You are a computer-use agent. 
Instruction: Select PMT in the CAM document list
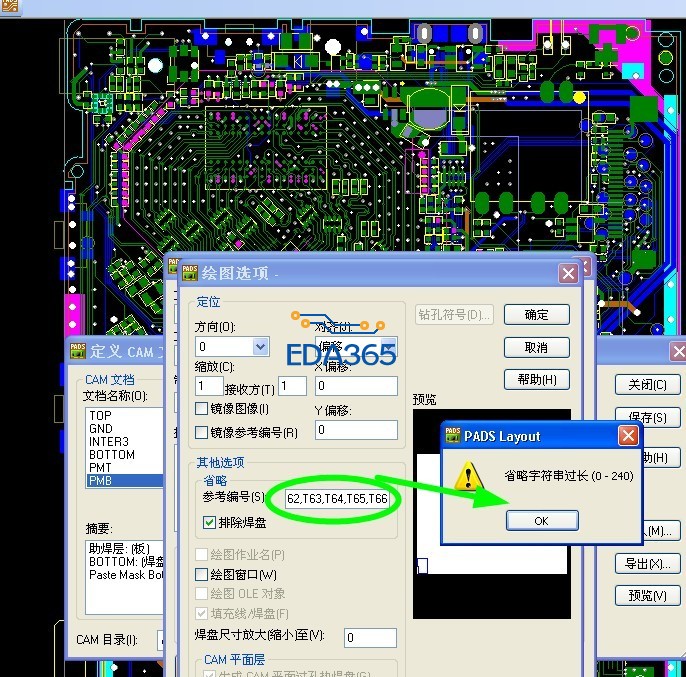(x=125, y=468)
